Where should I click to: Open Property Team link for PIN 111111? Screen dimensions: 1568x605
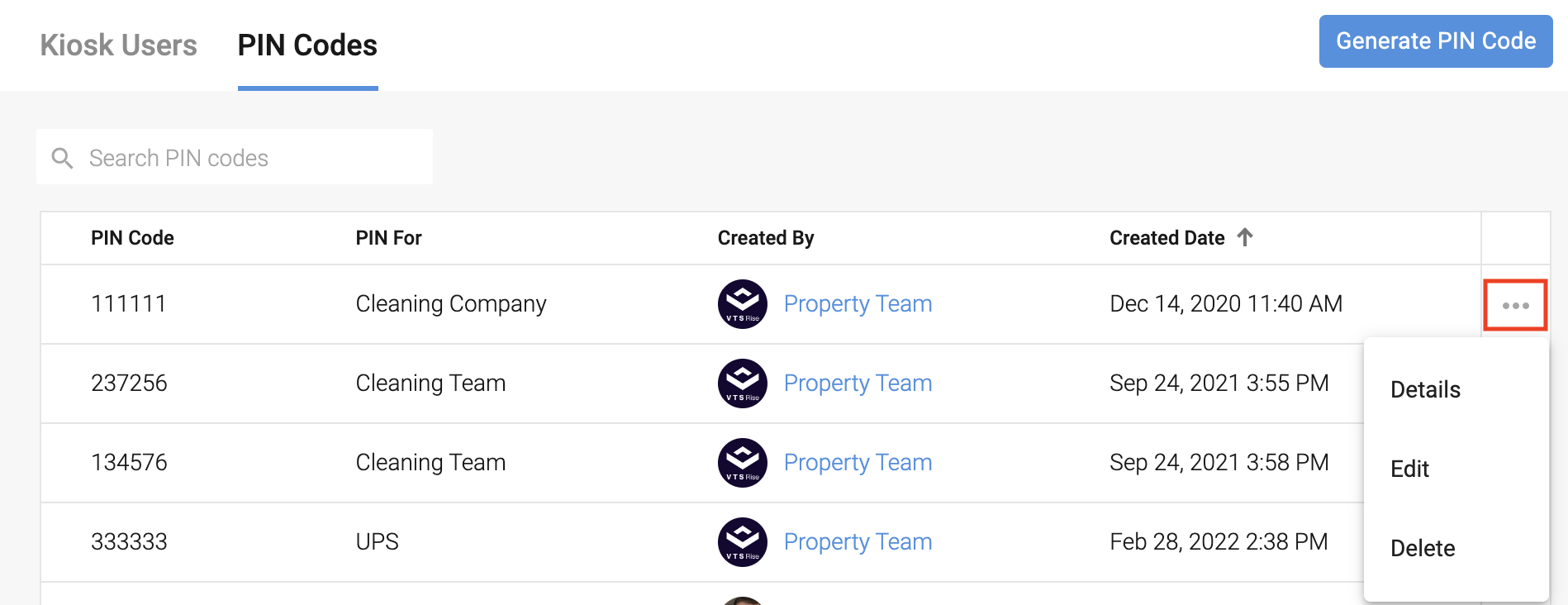point(858,304)
